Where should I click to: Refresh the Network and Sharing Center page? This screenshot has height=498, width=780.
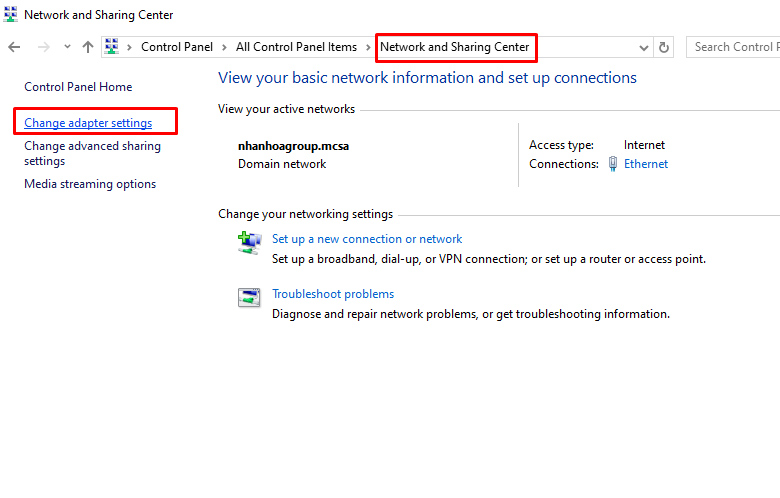coord(664,47)
